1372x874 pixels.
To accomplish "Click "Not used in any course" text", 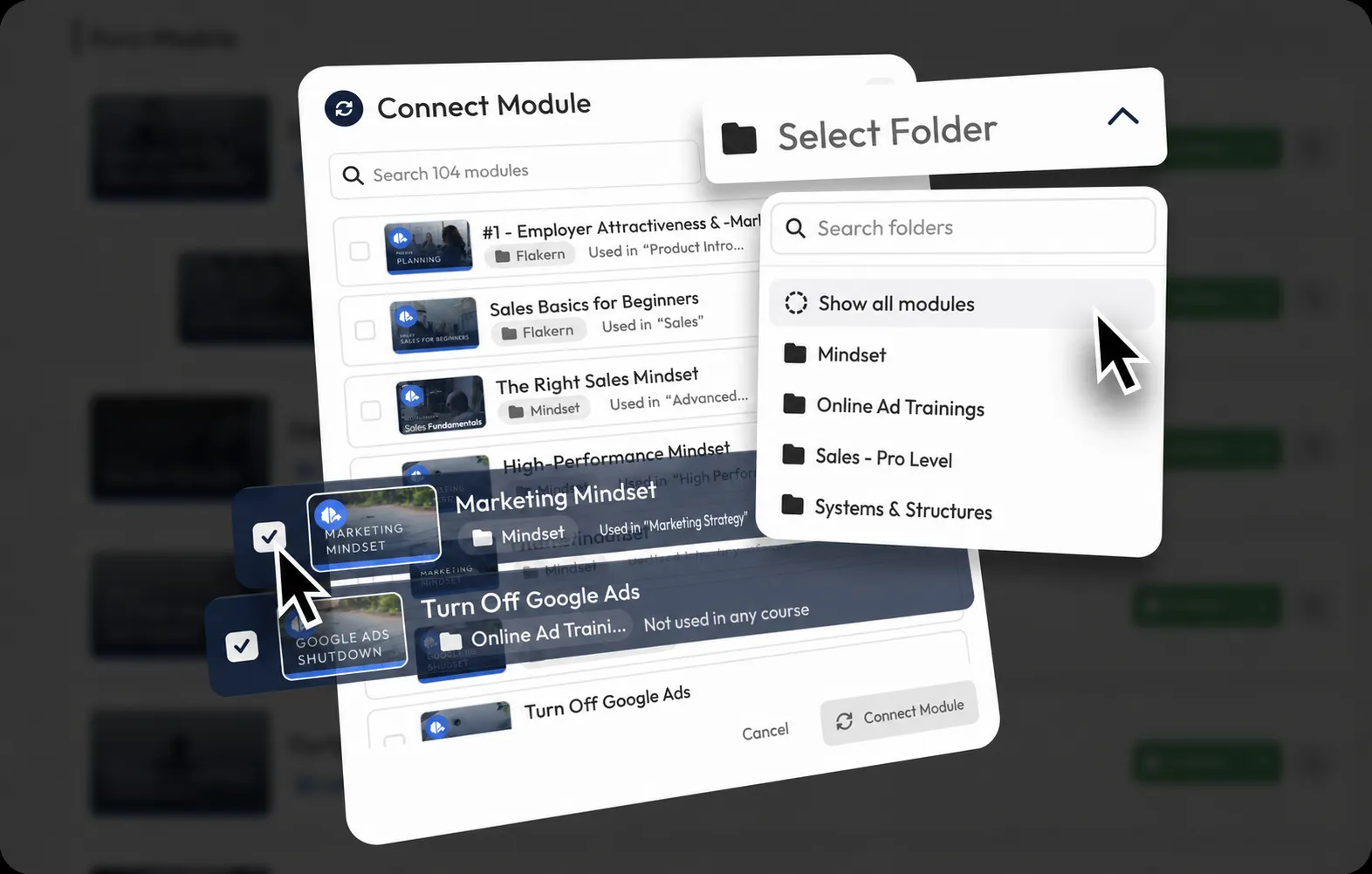I will pyautogui.click(x=726, y=617).
